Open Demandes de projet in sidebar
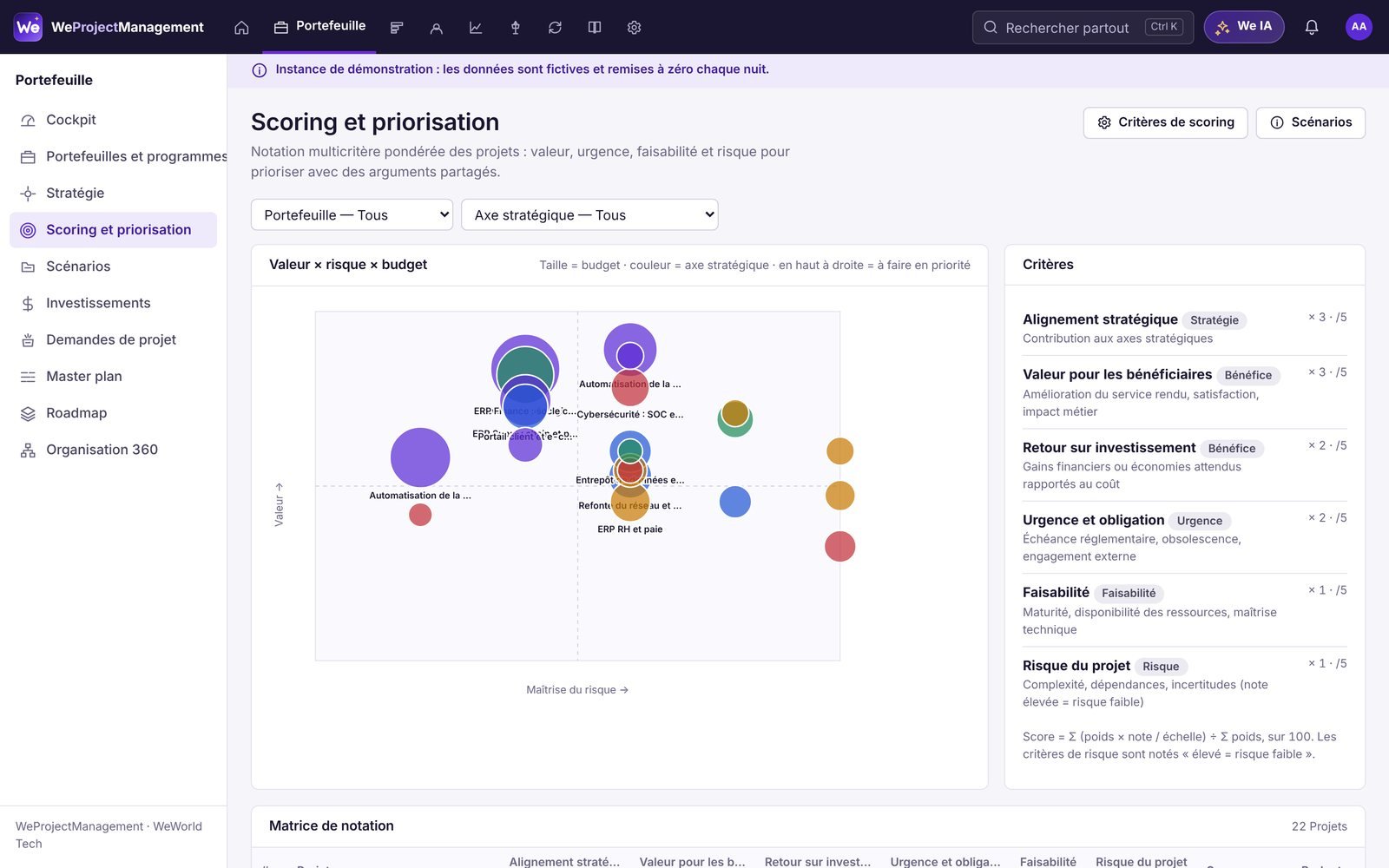 tap(113, 339)
